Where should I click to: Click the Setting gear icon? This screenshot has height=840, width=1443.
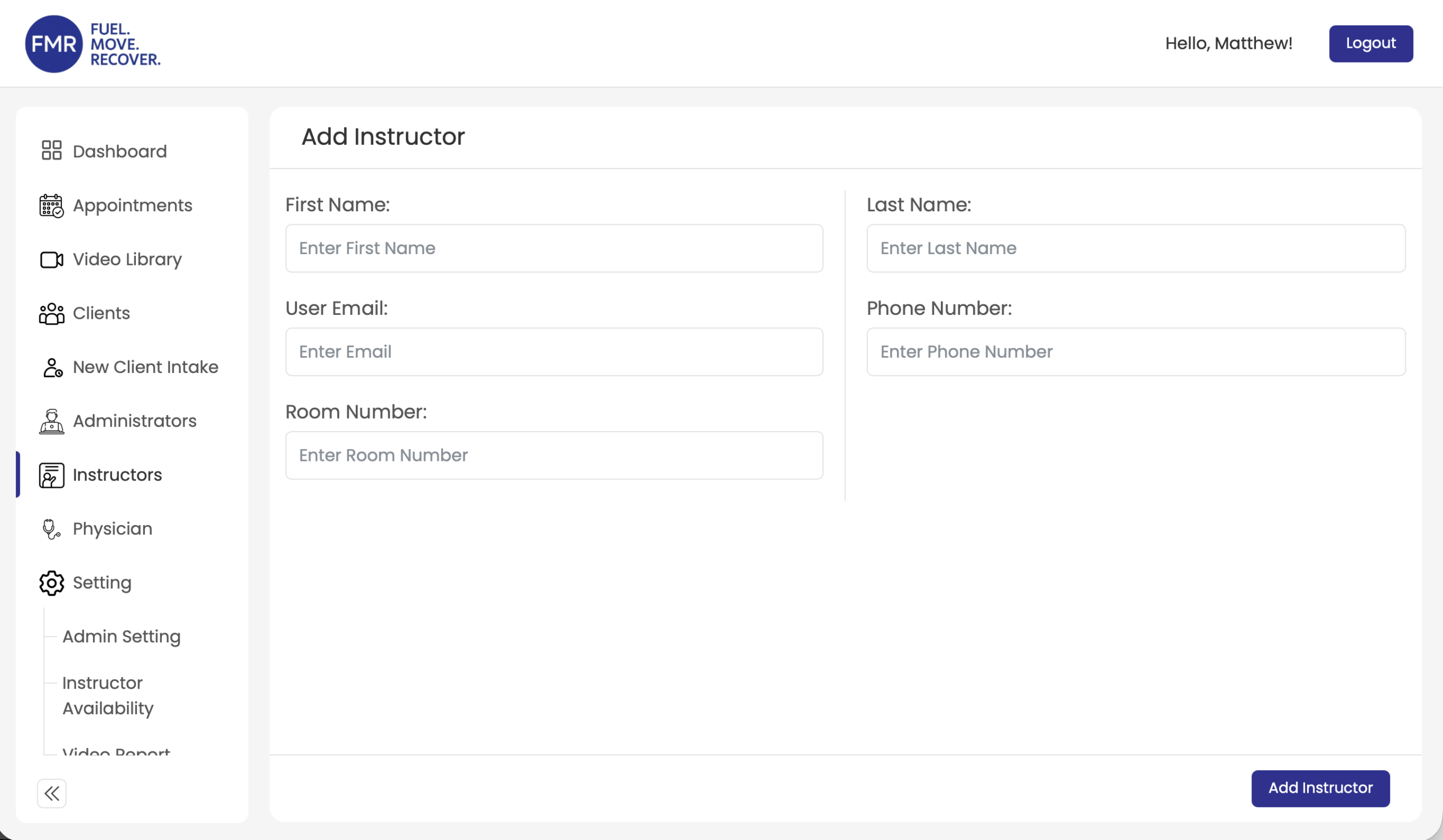pyautogui.click(x=51, y=583)
